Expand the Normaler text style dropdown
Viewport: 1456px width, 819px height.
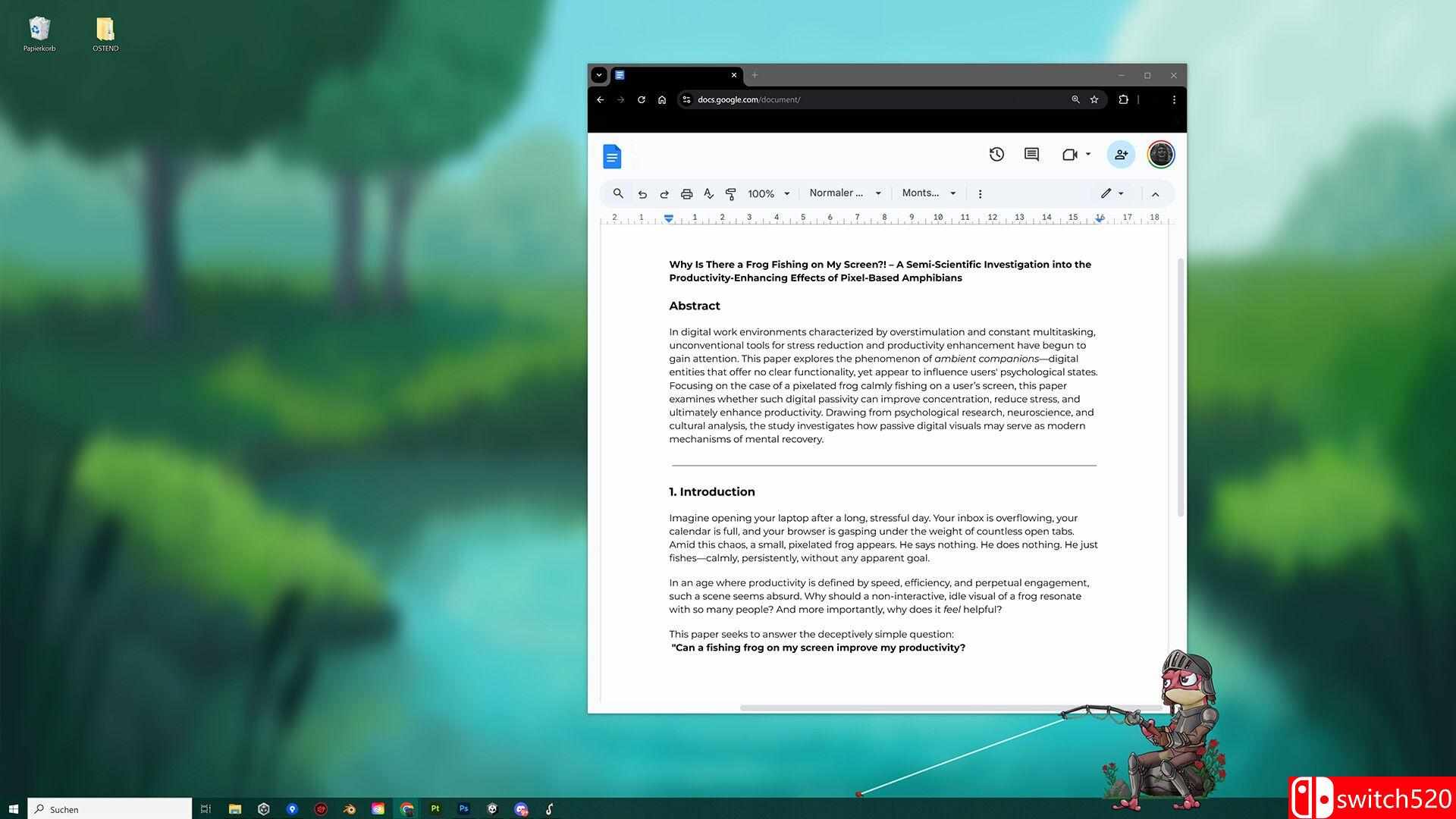(x=845, y=193)
